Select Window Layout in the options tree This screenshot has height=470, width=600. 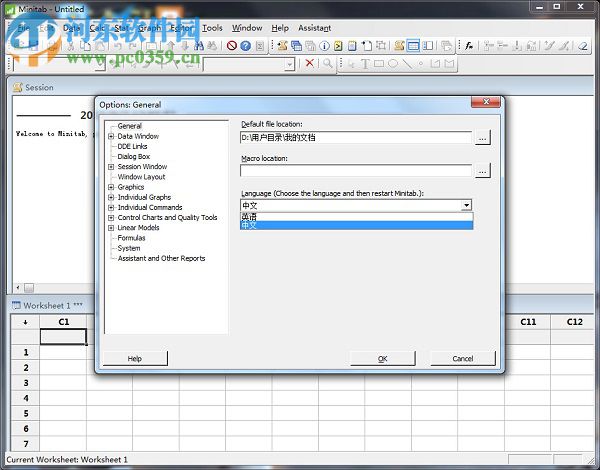142,177
